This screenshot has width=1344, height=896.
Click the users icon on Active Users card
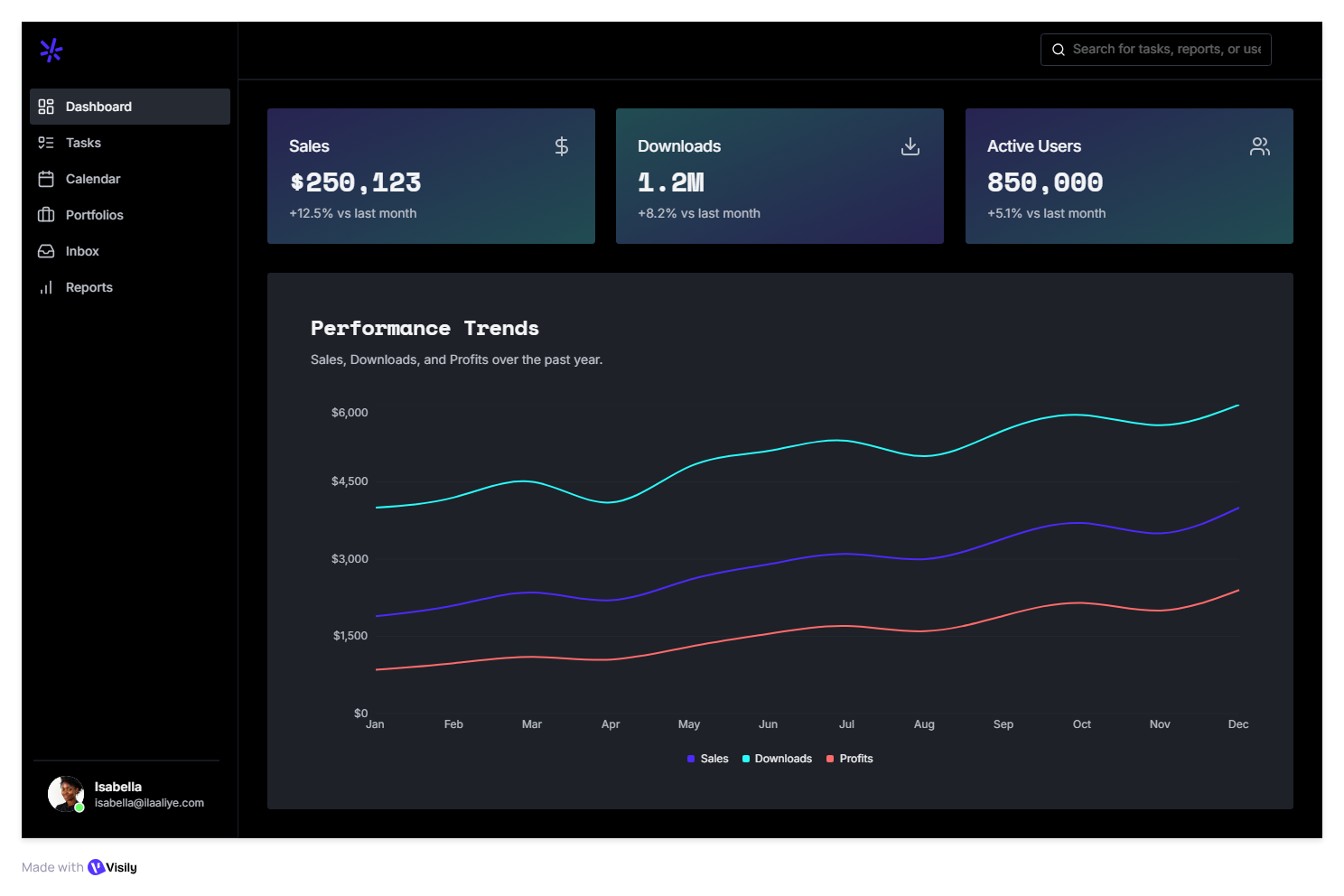point(1259,146)
